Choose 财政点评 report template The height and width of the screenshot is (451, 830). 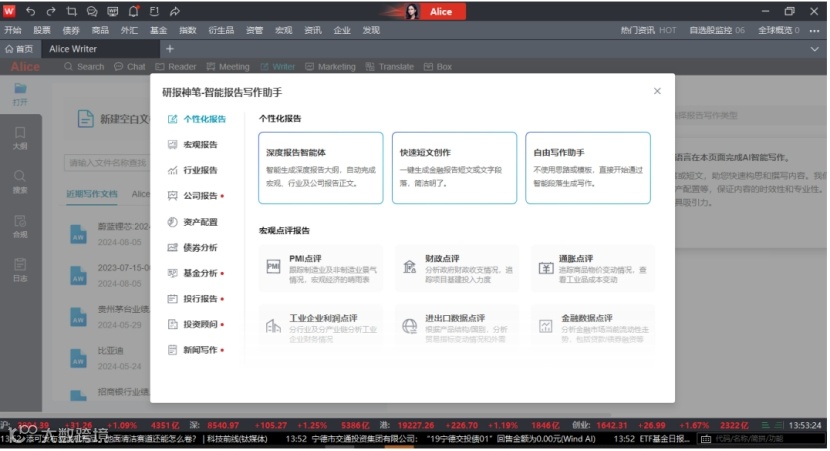point(456,268)
